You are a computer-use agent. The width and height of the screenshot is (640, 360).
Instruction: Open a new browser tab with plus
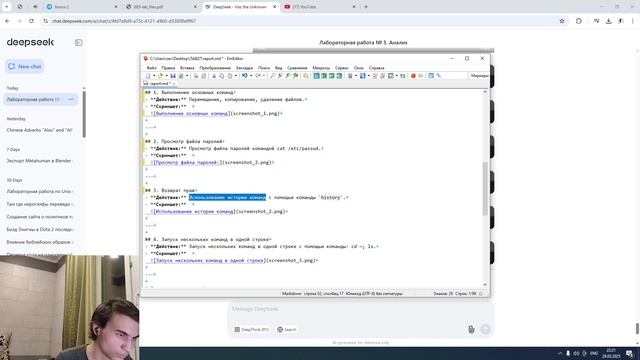point(366,7)
